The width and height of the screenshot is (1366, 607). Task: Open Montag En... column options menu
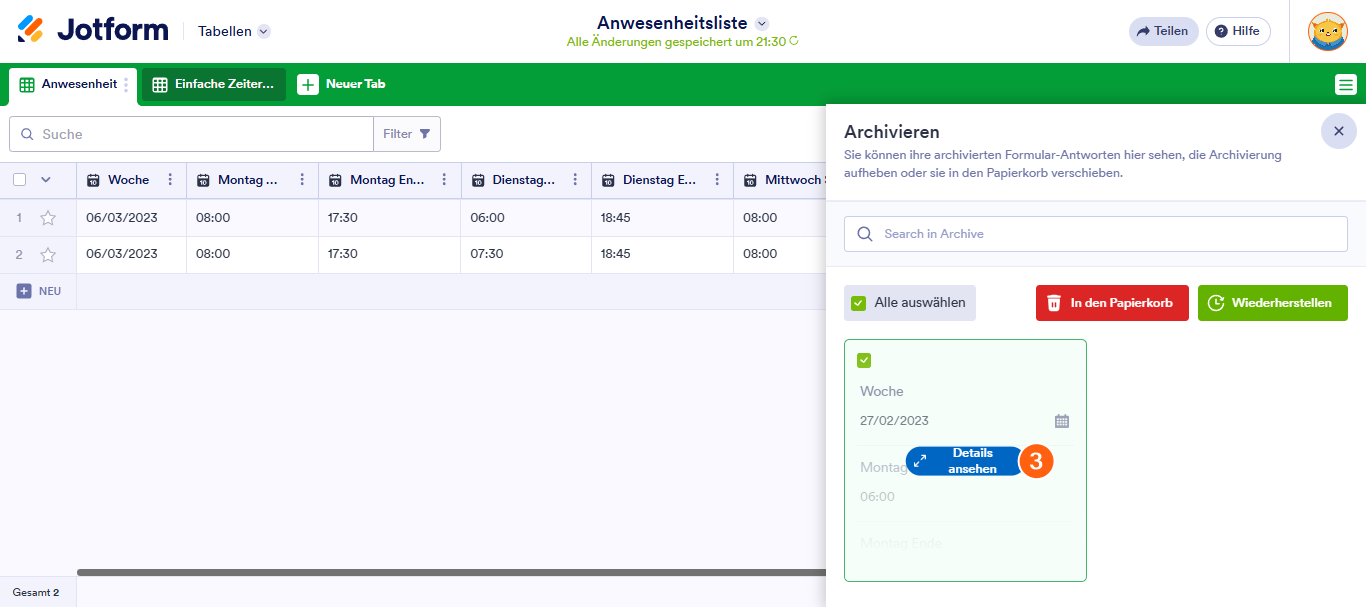click(445, 180)
